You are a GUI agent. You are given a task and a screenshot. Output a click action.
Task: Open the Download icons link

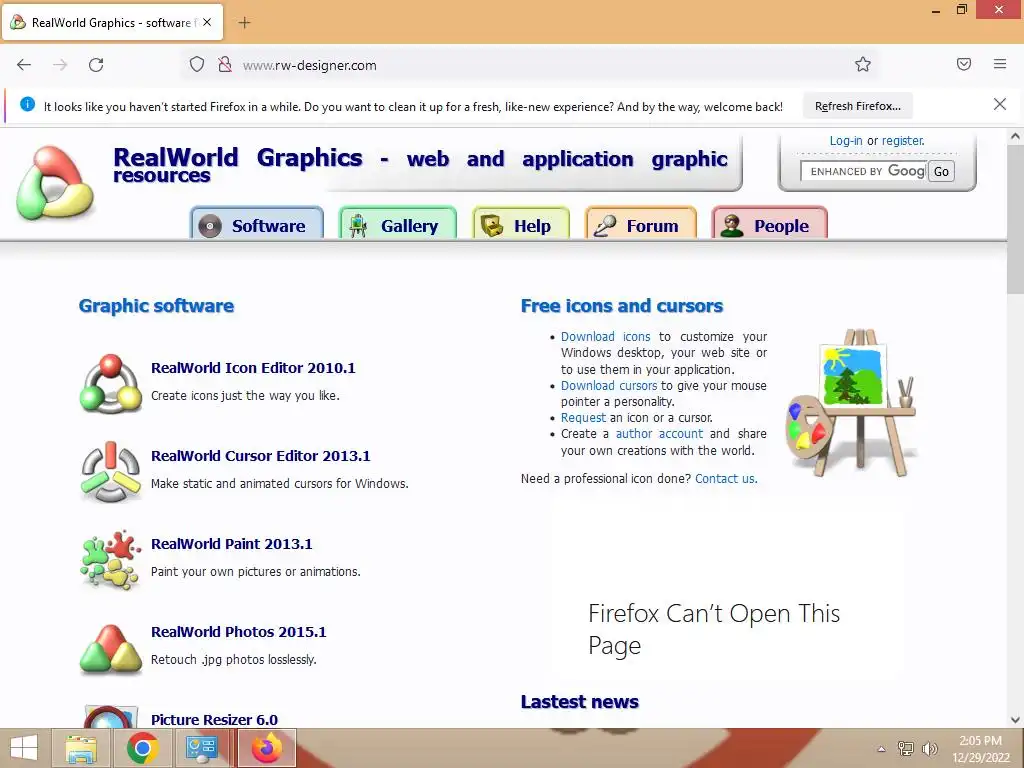[x=605, y=336]
